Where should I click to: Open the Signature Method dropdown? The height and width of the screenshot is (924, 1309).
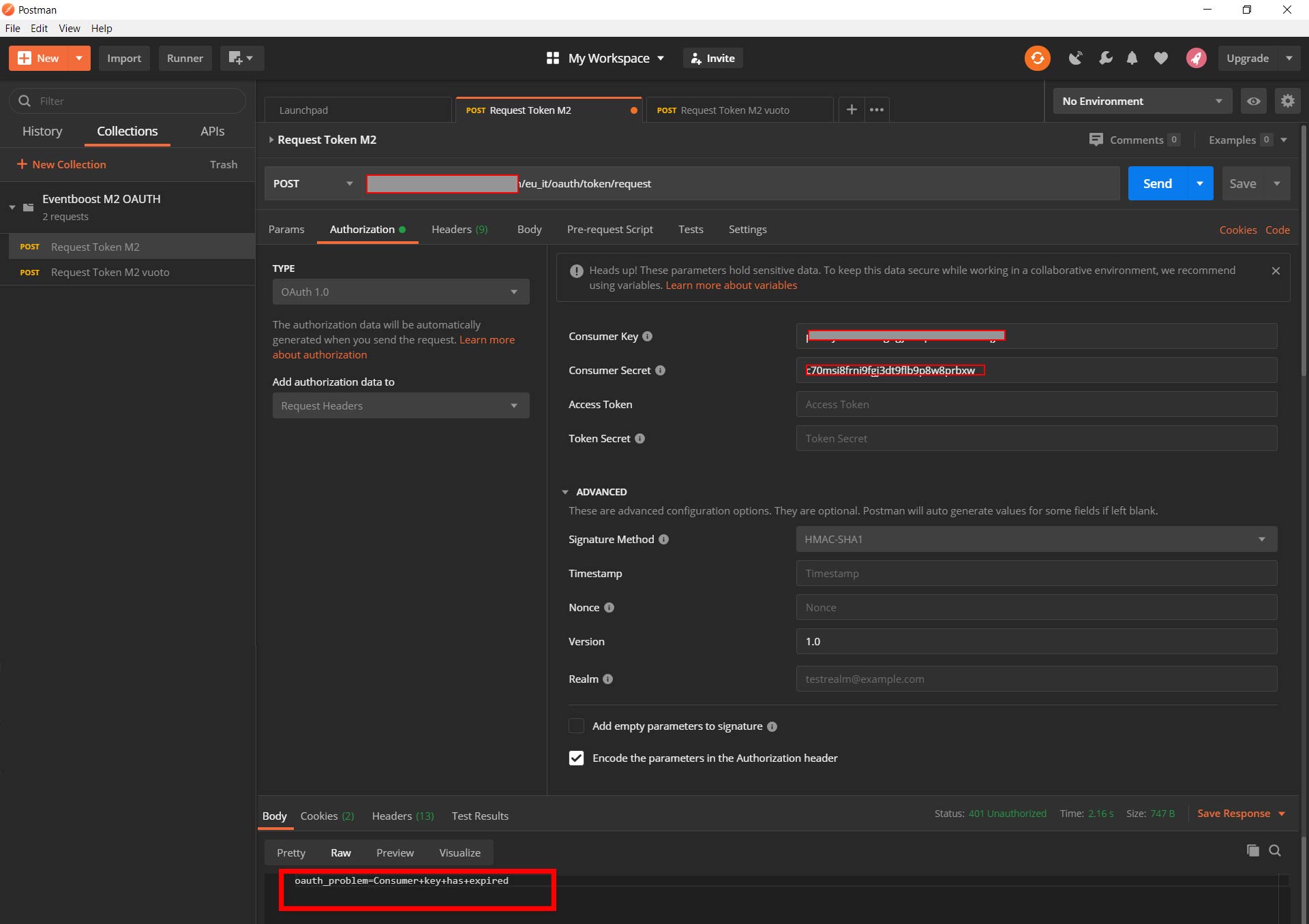click(x=1036, y=538)
